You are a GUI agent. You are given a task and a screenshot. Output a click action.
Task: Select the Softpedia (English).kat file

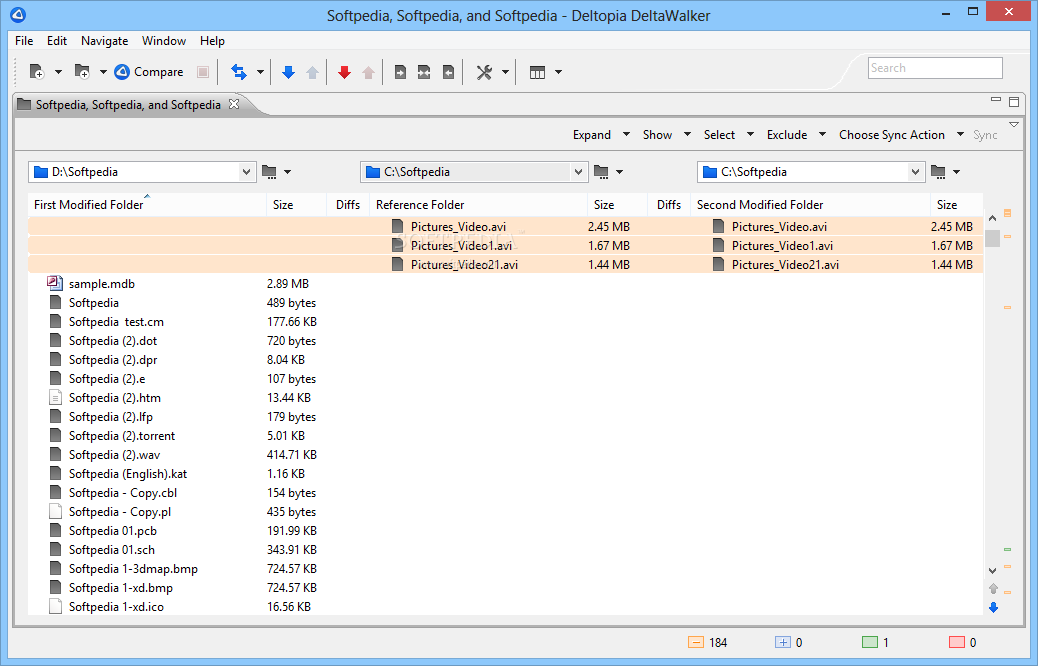click(128, 473)
